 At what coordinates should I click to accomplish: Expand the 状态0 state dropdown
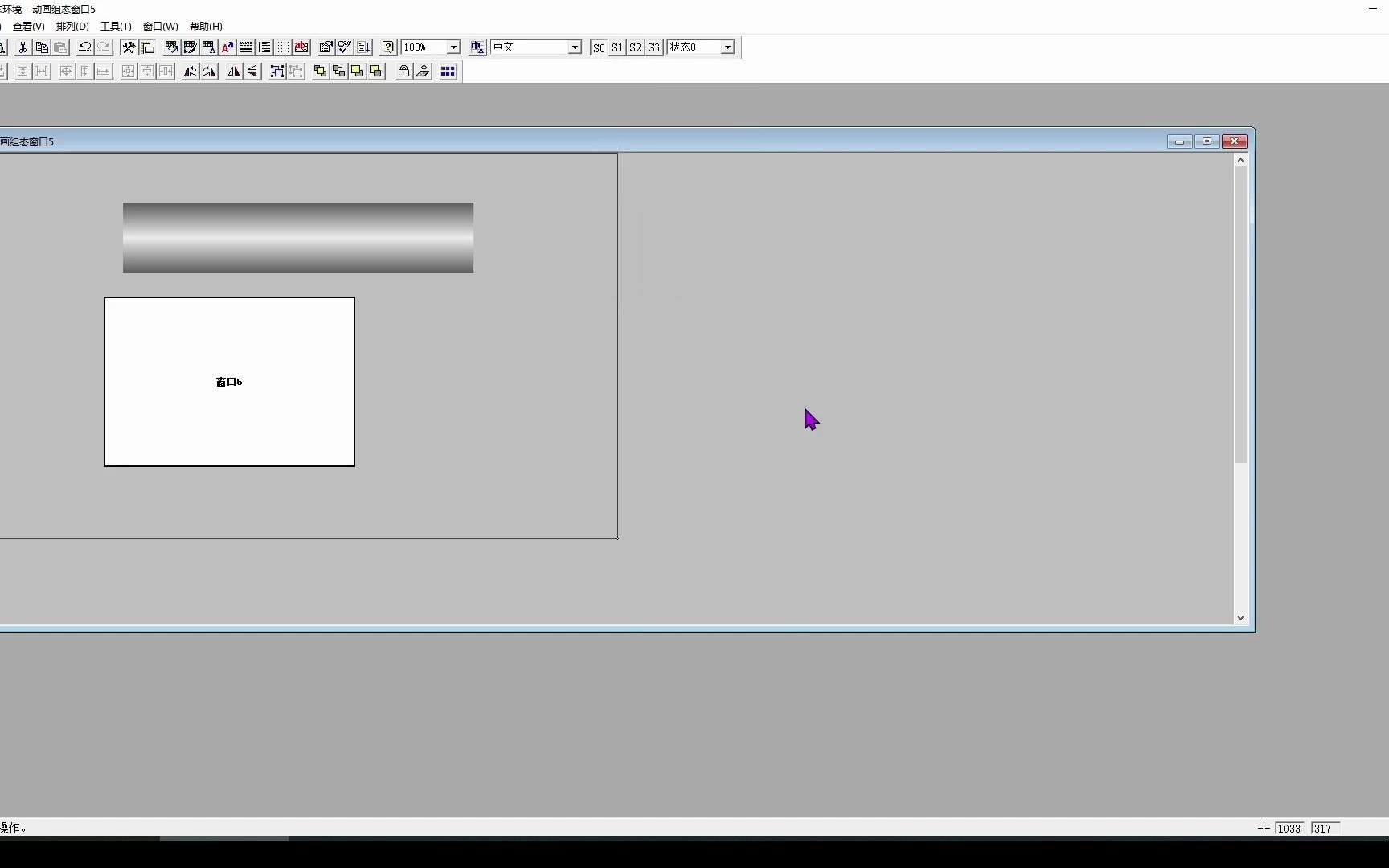(727, 47)
